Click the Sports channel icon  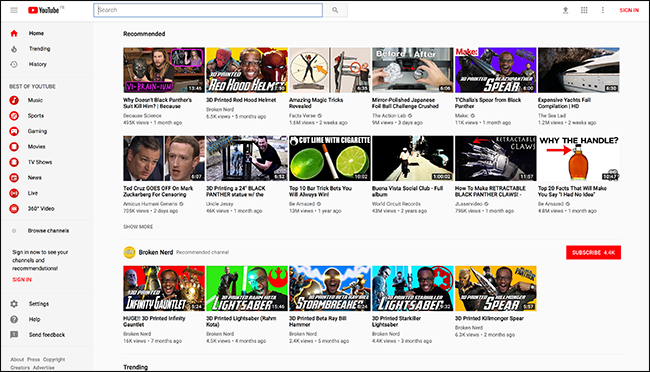[x=14, y=116]
